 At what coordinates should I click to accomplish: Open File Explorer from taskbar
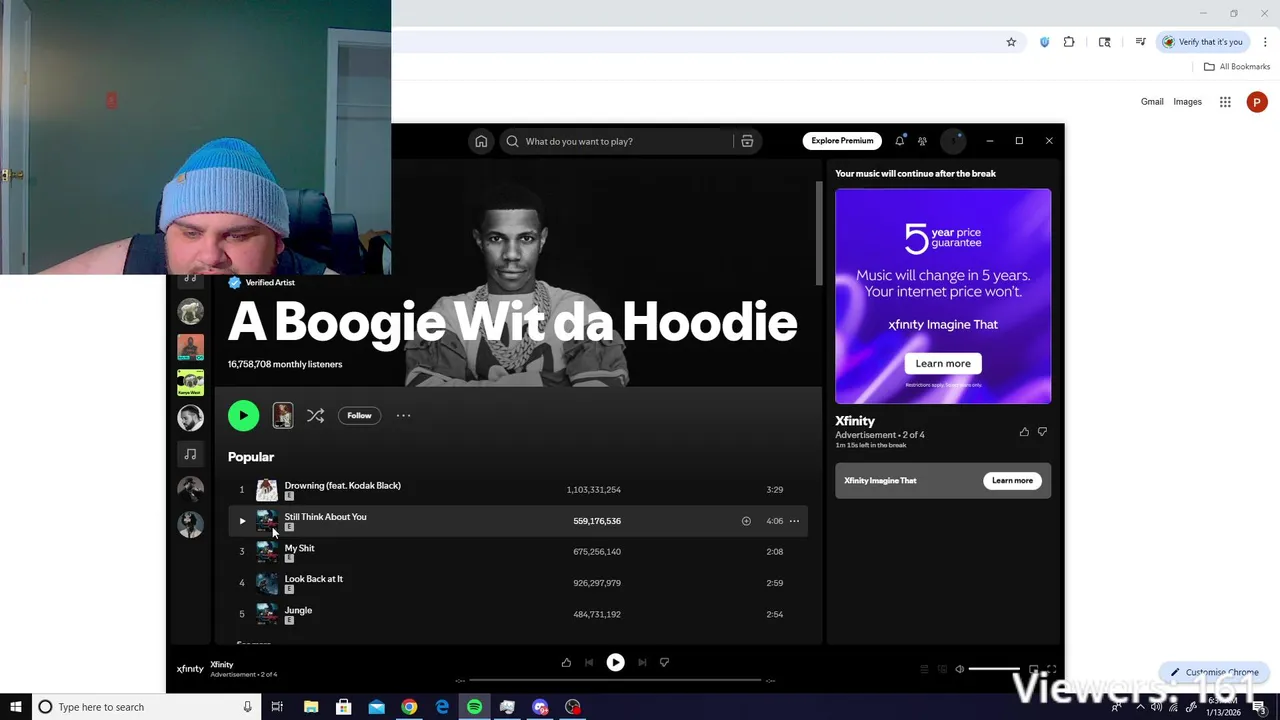point(311,707)
